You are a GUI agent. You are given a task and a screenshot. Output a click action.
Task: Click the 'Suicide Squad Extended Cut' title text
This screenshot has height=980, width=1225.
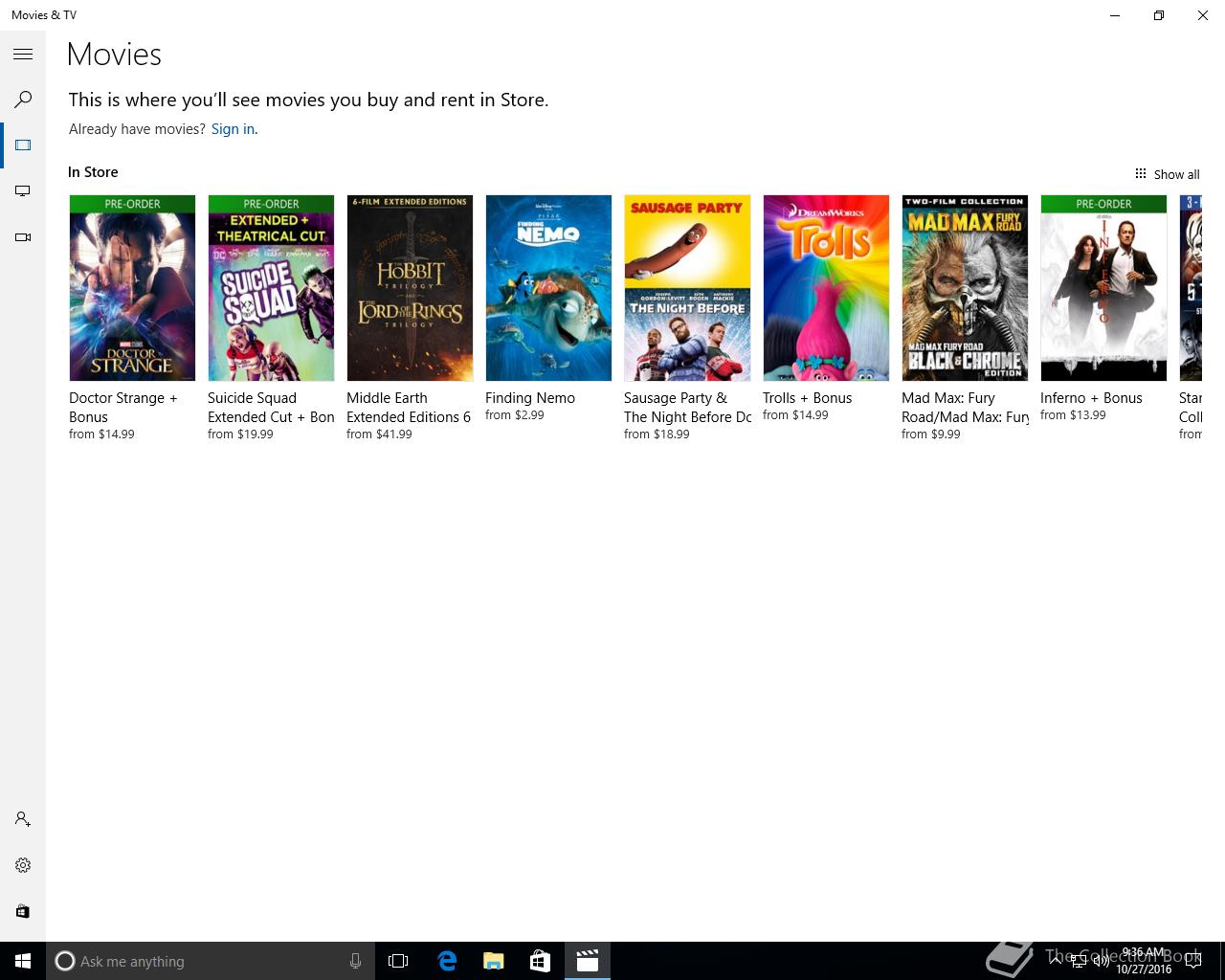(271, 408)
